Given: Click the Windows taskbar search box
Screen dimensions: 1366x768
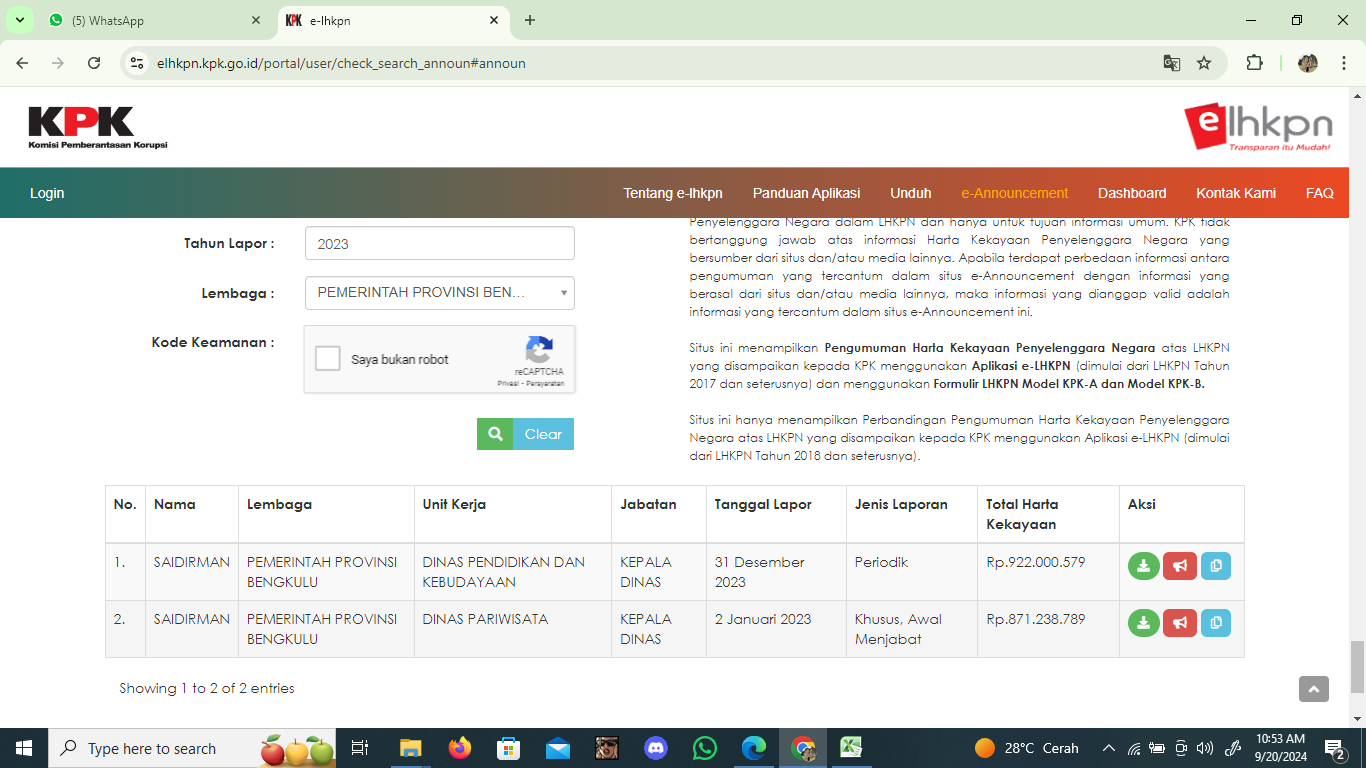Looking at the screenshot, I should tap(190, 748).
